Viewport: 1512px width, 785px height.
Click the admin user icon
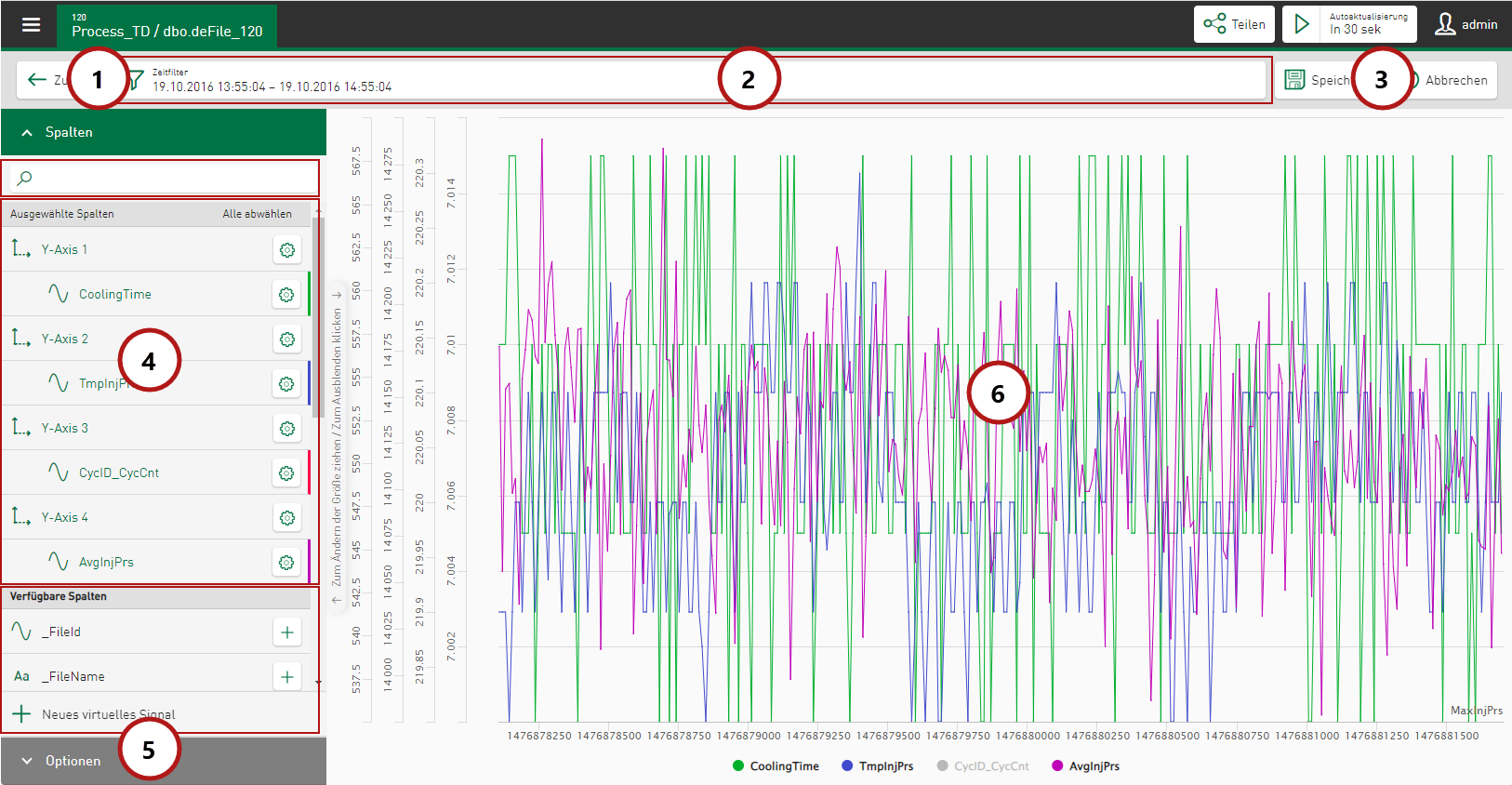(1445, 24)
